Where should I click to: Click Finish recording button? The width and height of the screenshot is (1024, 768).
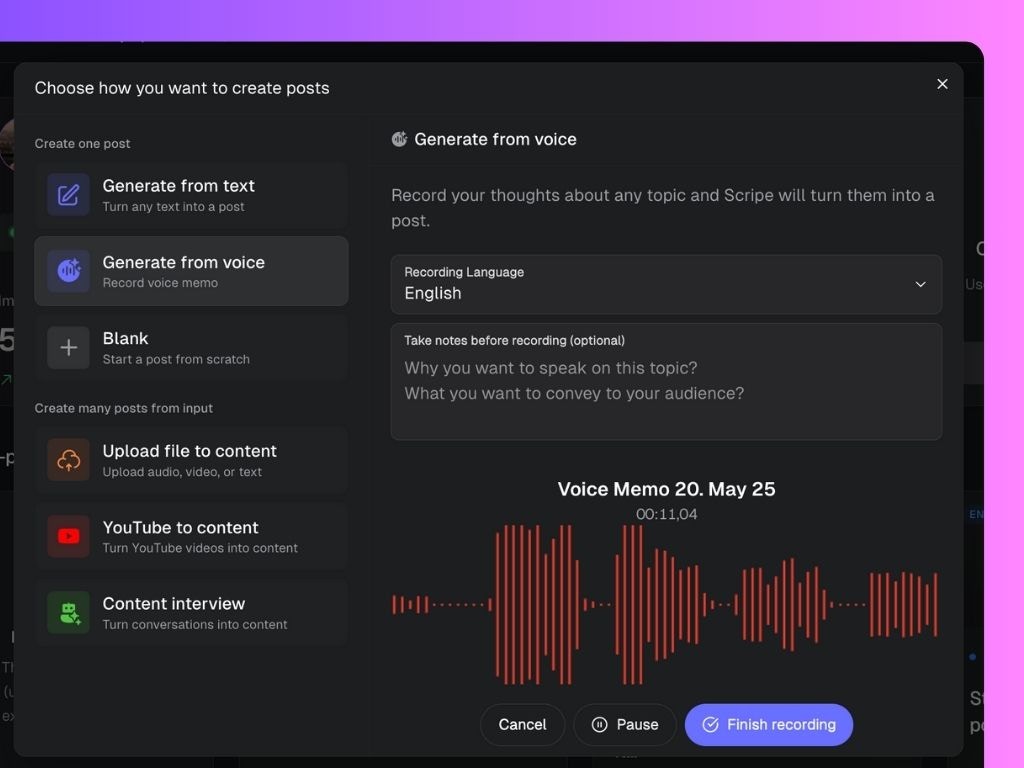(x=769, y=724)
